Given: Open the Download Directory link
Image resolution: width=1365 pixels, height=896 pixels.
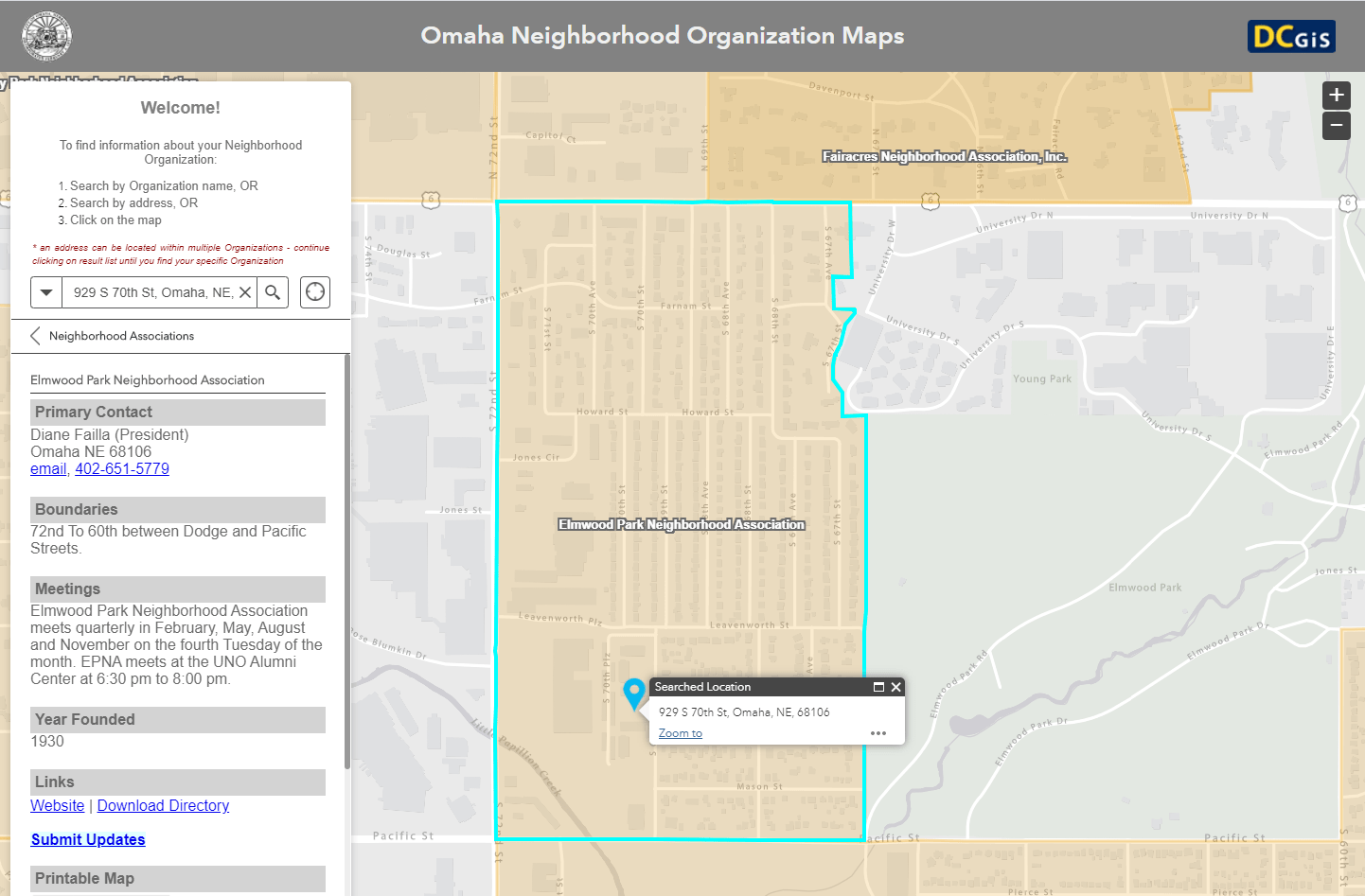Looking at the screenshot, I should tap(162, 805).
